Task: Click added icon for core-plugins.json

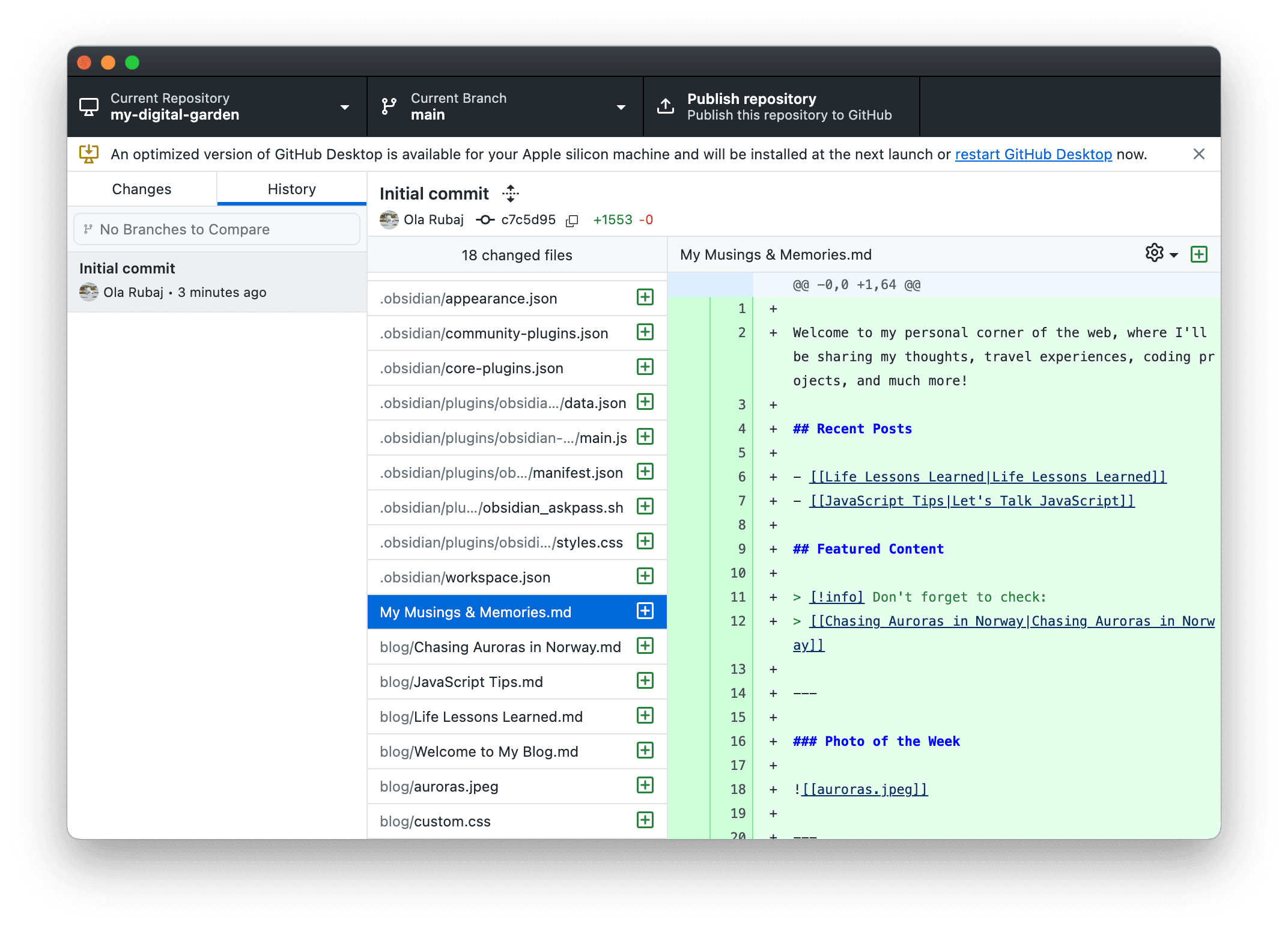Action: 645,367
